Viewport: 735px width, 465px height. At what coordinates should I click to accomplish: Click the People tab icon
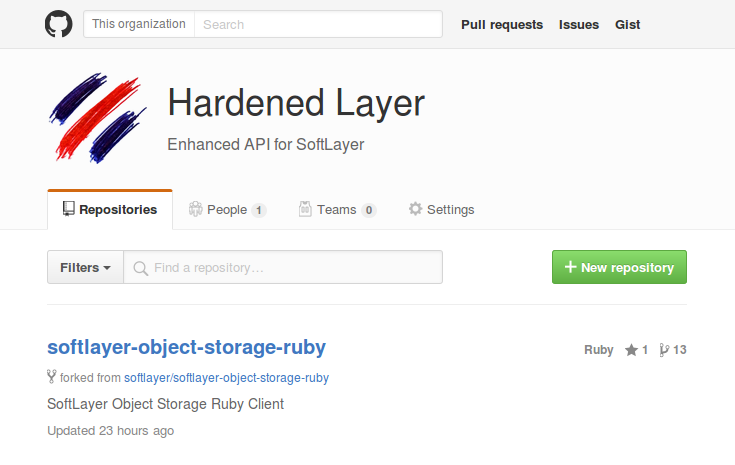click(x=196, y=209)
